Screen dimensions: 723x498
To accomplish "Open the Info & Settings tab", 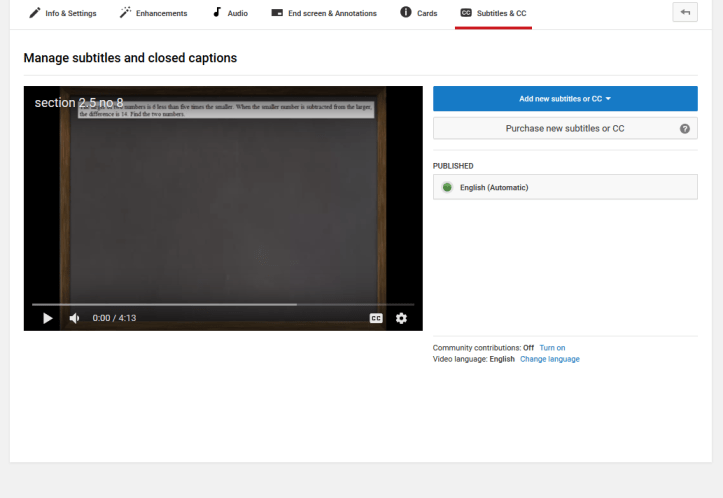I will coord(63,13).
